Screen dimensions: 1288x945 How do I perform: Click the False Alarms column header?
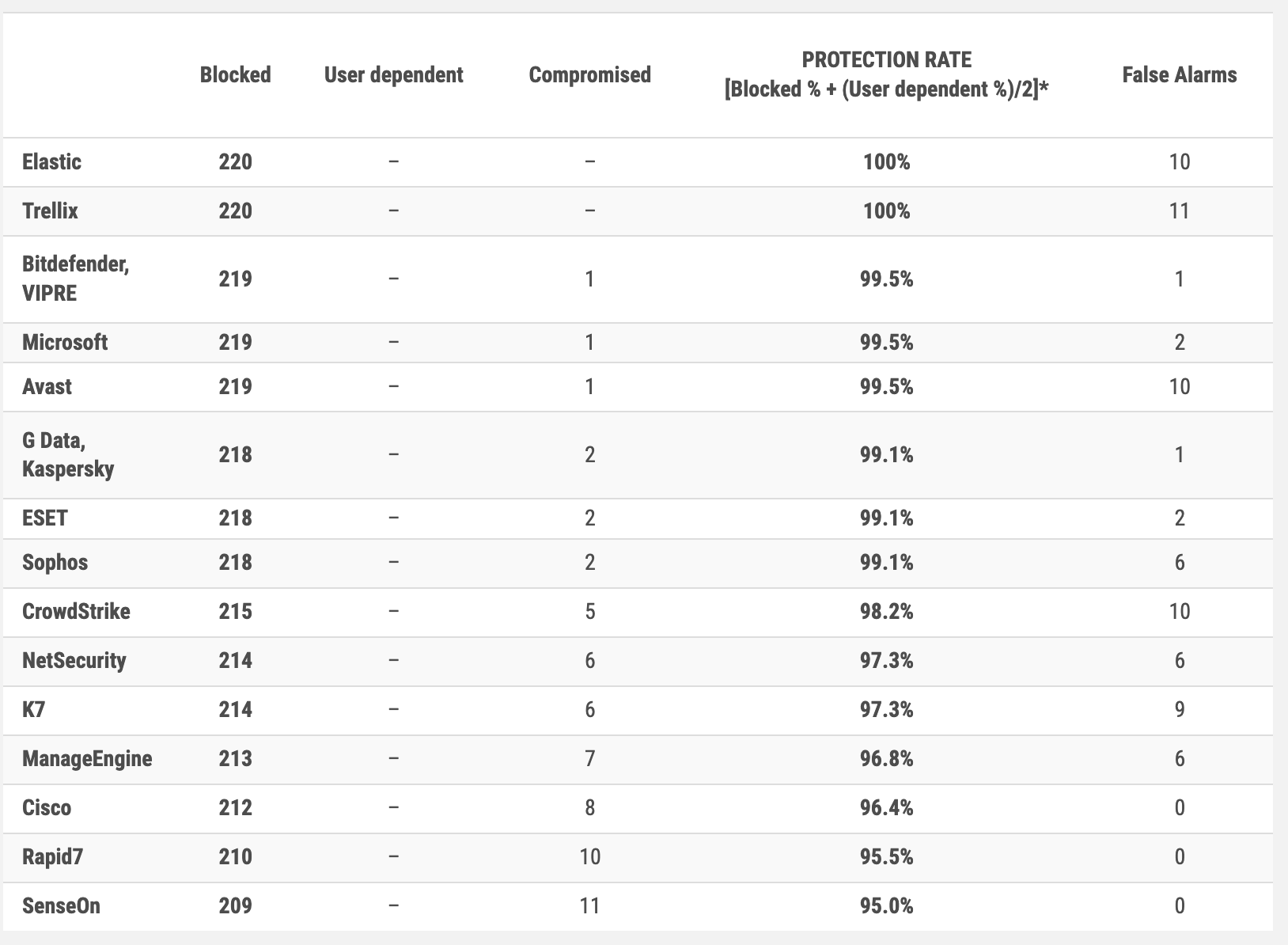[1179, 75]
